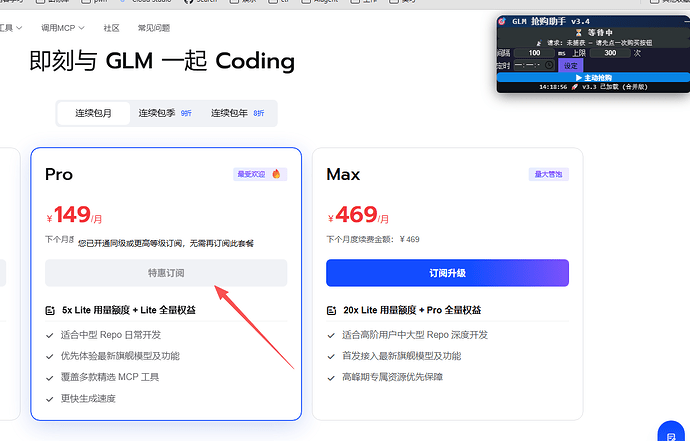690x441 pixels.
Task: Click the rocket icon in 抢购助手 status bar
Action: (x=574, y=87)
